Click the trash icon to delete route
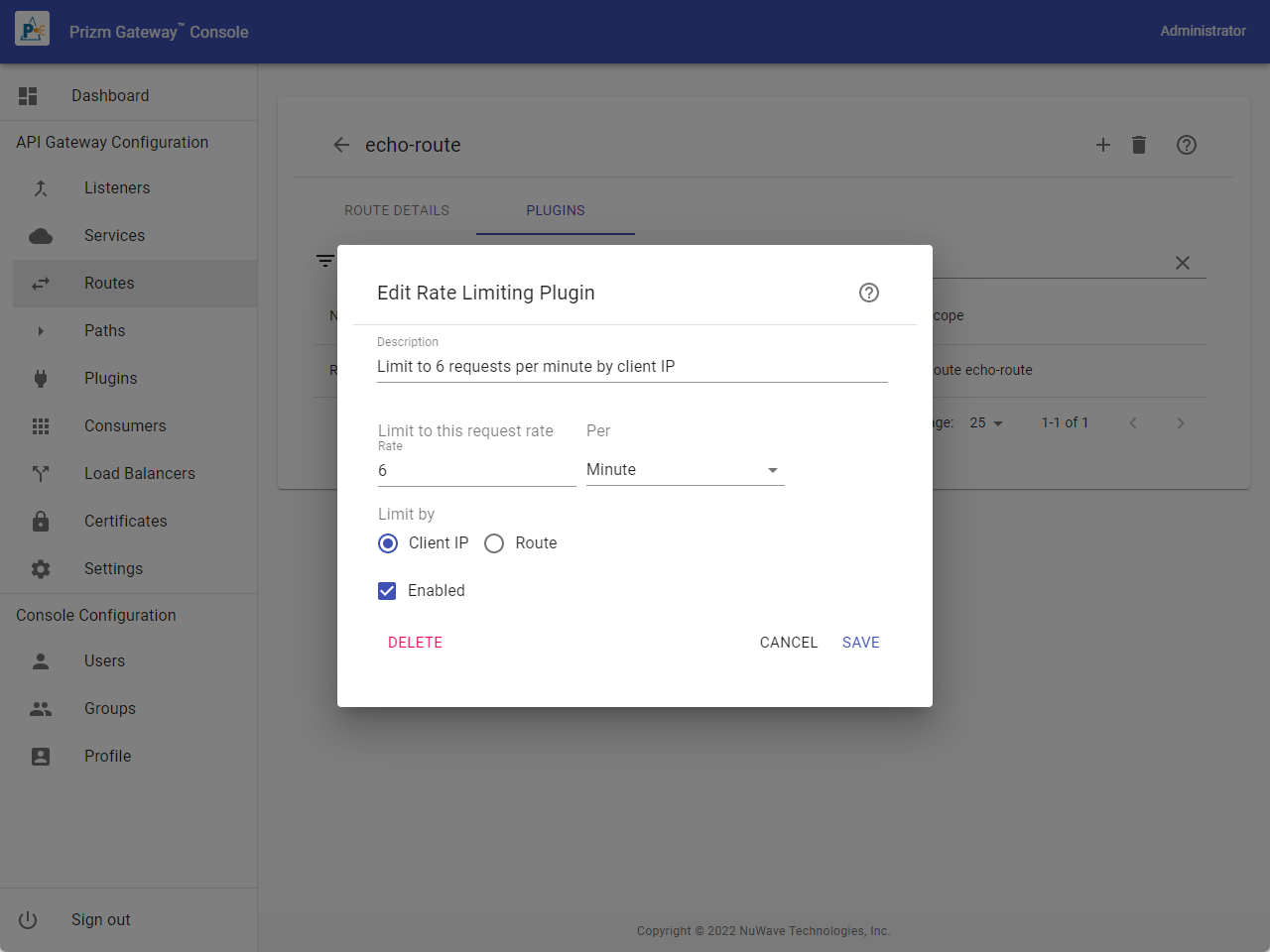 1139,145
